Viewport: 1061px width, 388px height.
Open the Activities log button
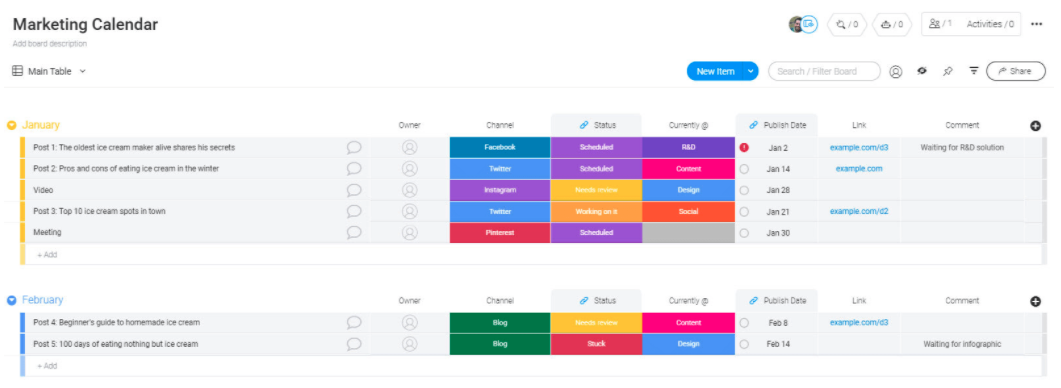pos(991,24)
